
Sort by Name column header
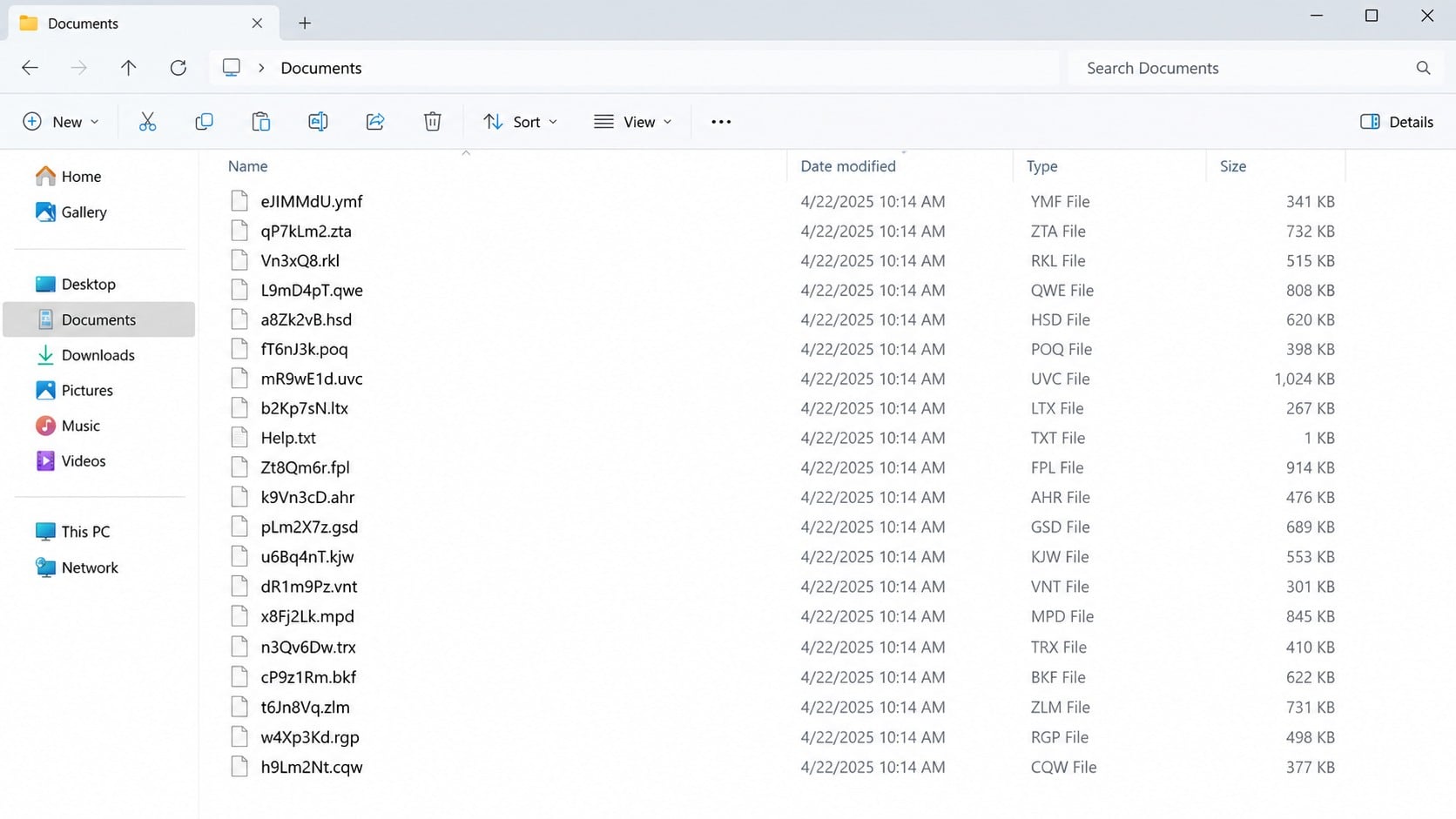click(x=248, y=166)
